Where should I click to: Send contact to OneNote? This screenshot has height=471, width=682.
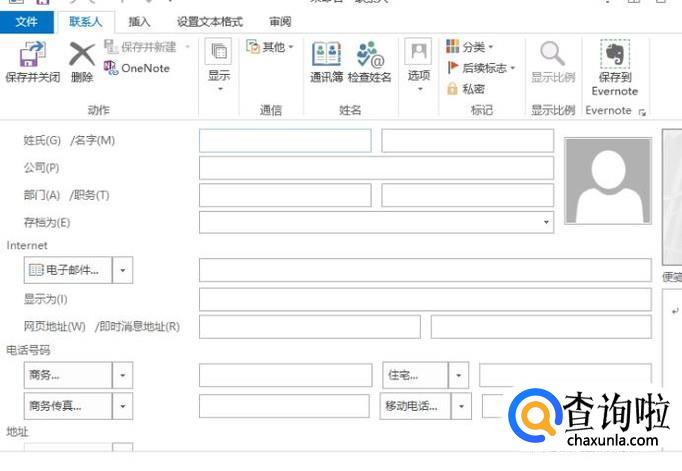tap(137, 68)
